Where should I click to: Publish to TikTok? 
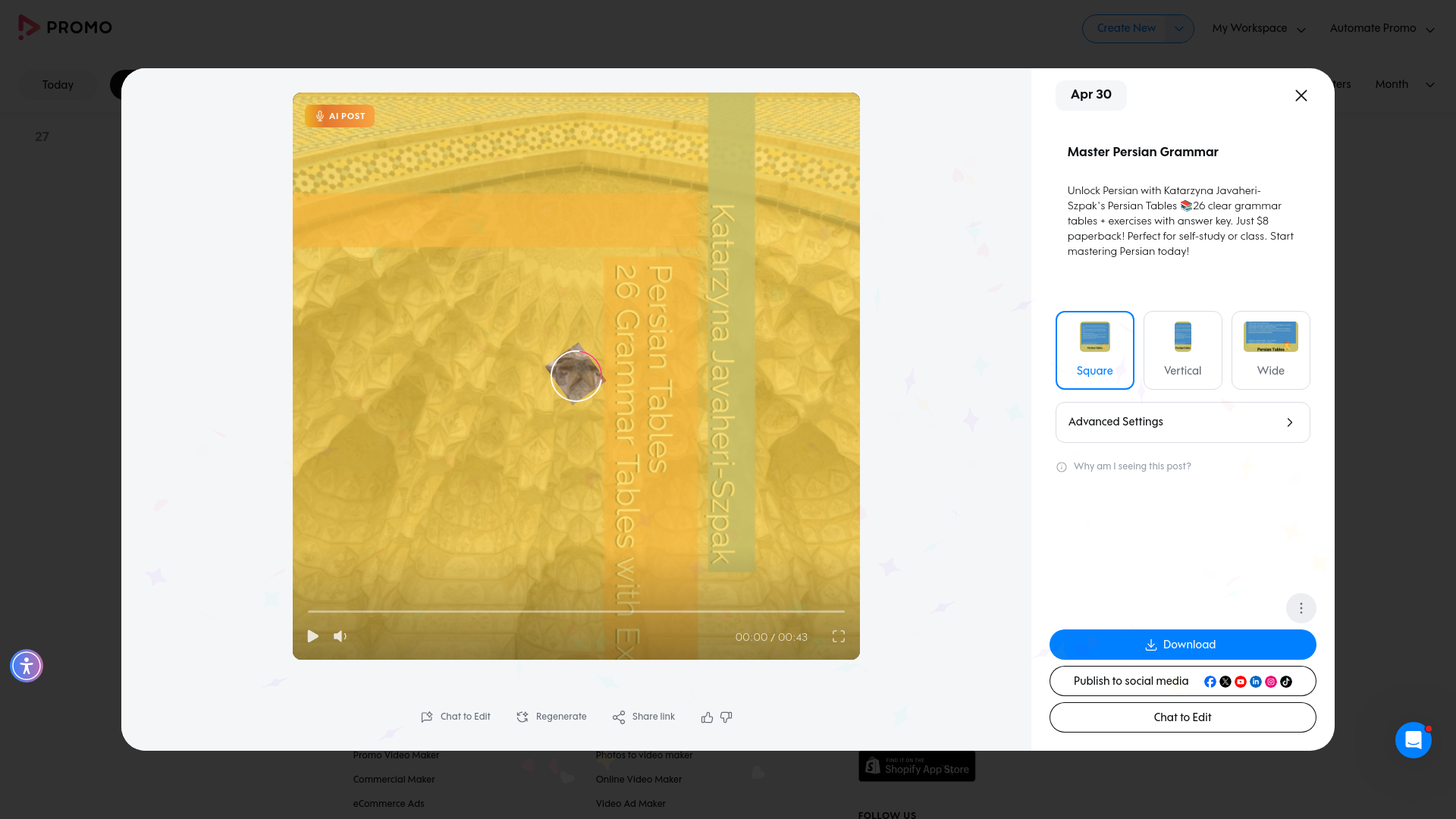[x=1286, y=681]
